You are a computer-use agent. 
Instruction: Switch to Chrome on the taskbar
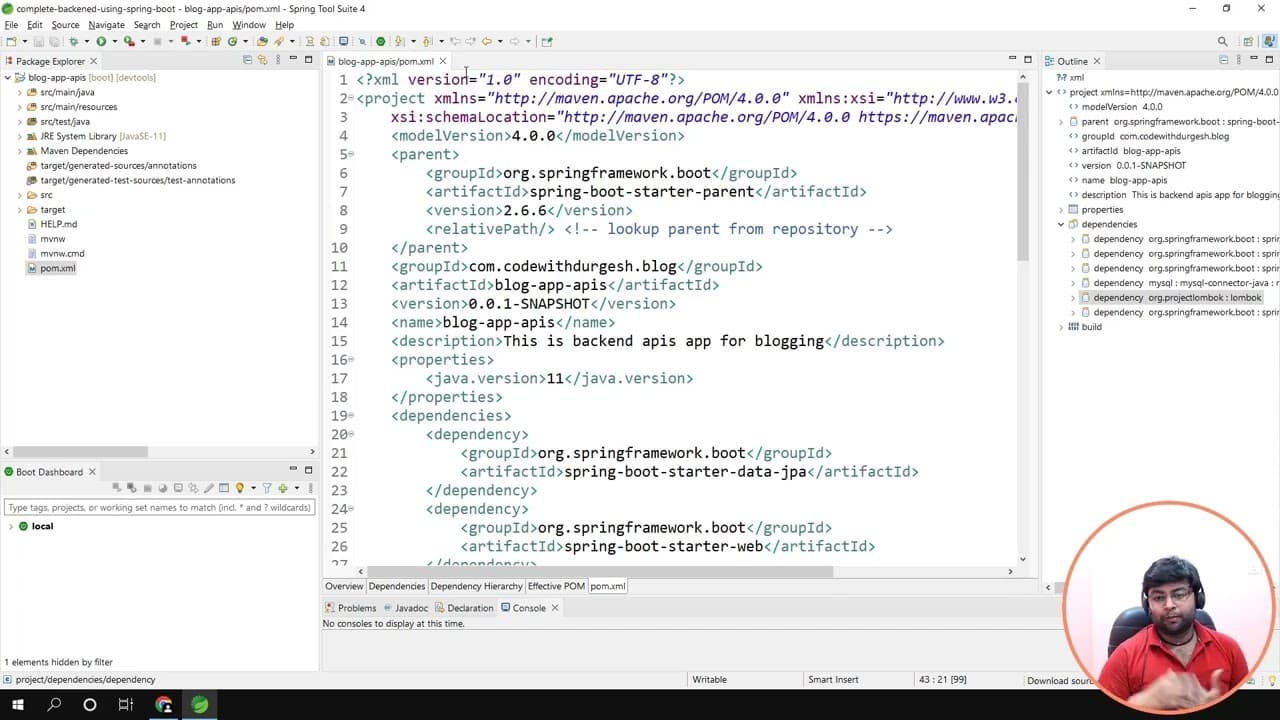(163, 704)
